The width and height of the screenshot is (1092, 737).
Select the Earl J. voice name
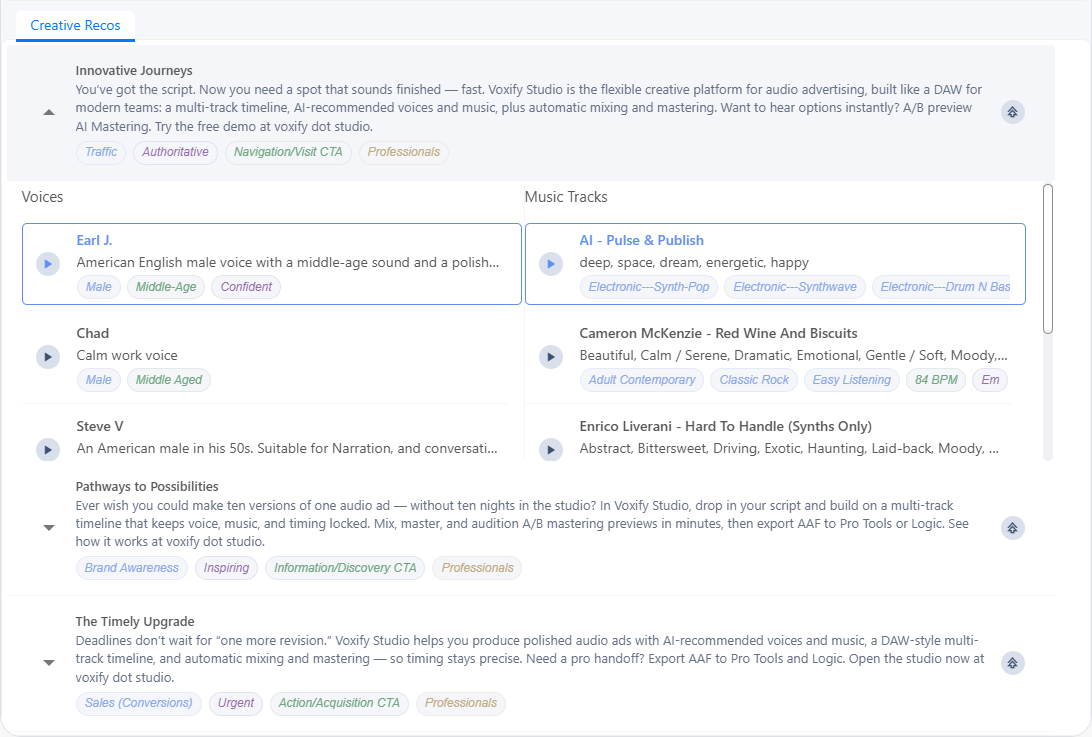click(x=94, y=240)
